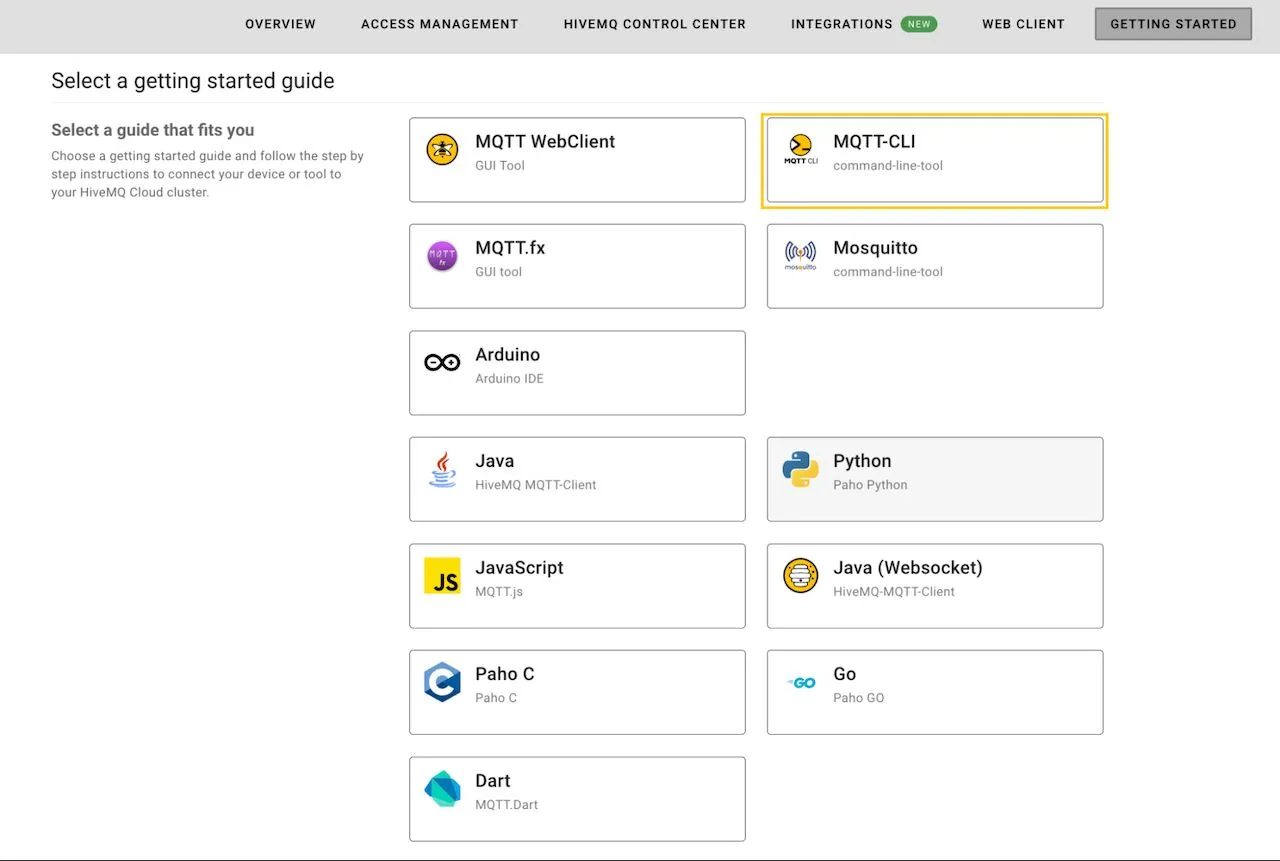Screen dimensions: 1280x861
Task: Click the Mosquitto antenna icon
Action: point(800,256)
